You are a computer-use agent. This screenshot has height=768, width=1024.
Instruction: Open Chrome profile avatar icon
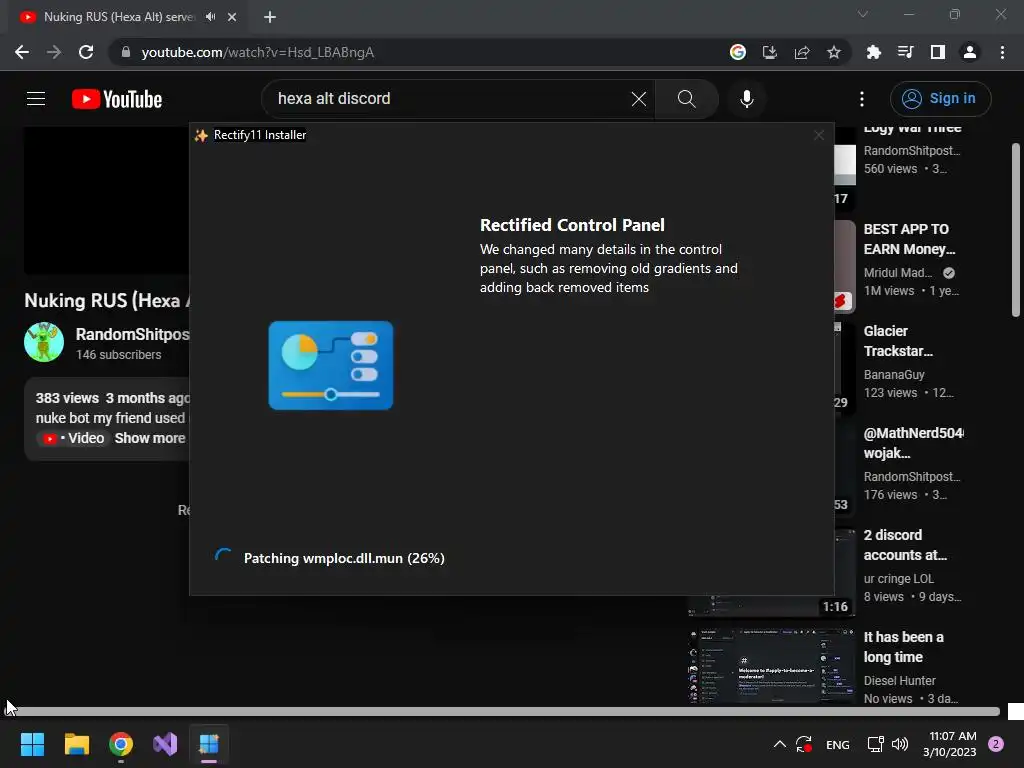pos(970,52)
